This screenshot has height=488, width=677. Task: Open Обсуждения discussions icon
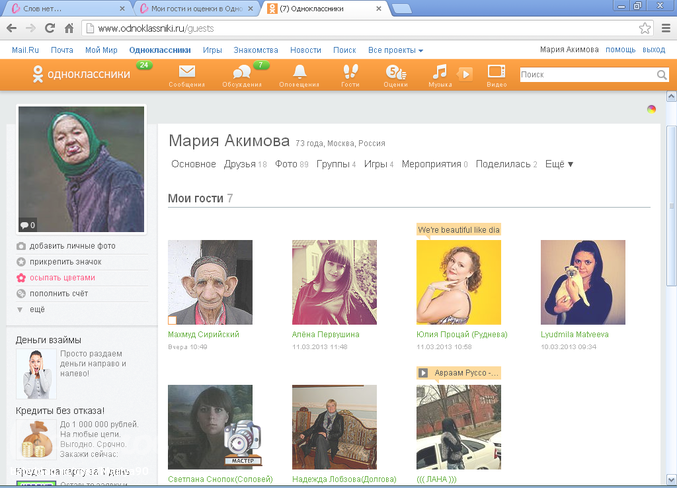pyautogui.click(x=241, y=72)
